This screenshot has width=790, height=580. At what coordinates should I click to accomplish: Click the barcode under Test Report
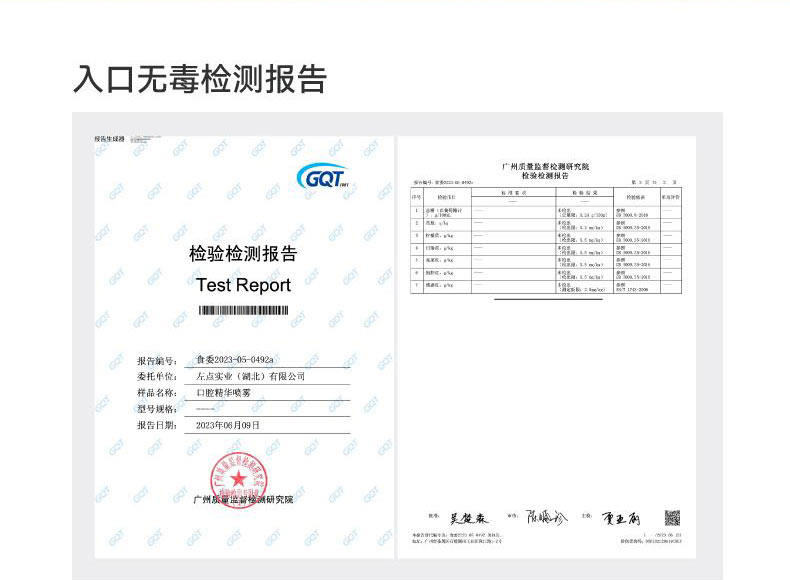(x=243, y=310)
